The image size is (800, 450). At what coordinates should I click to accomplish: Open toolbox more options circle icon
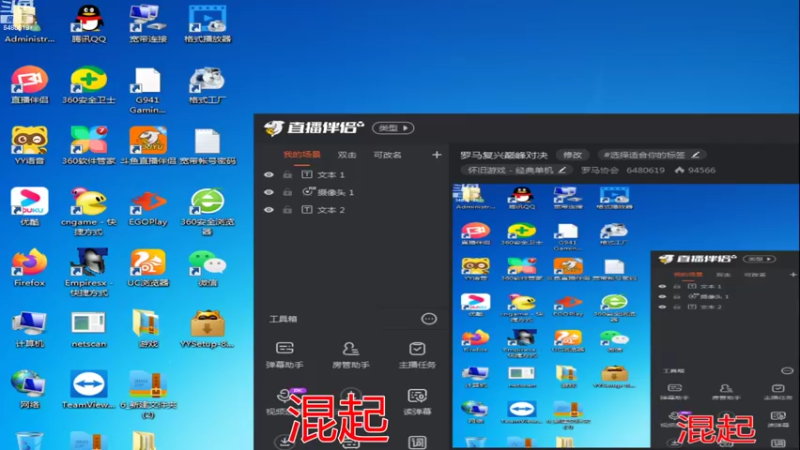point(429,319)
